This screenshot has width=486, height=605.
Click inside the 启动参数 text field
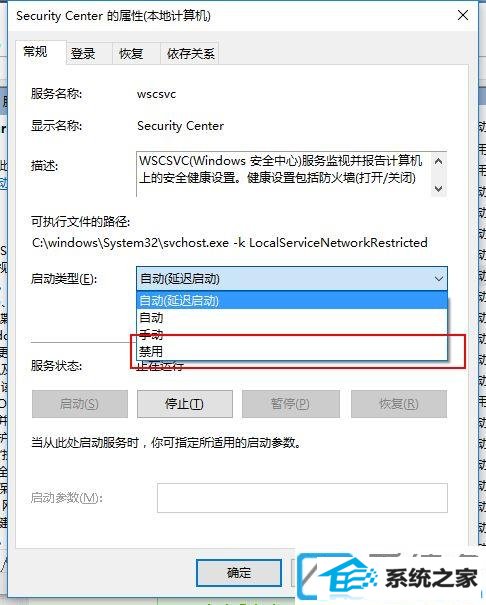302,498
